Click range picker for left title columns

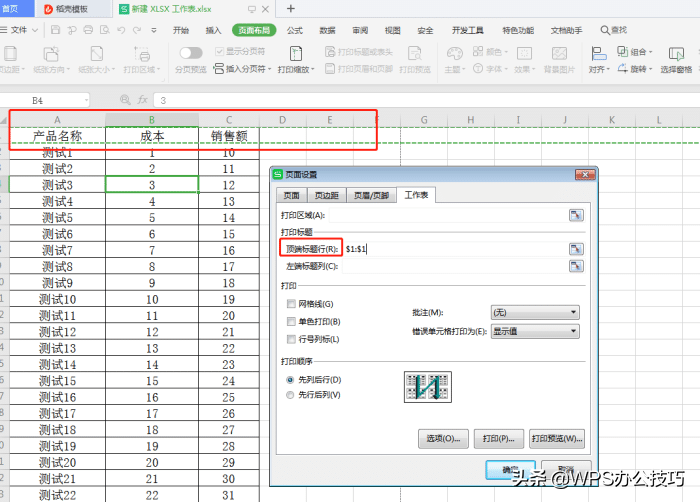tap(576, 266)
